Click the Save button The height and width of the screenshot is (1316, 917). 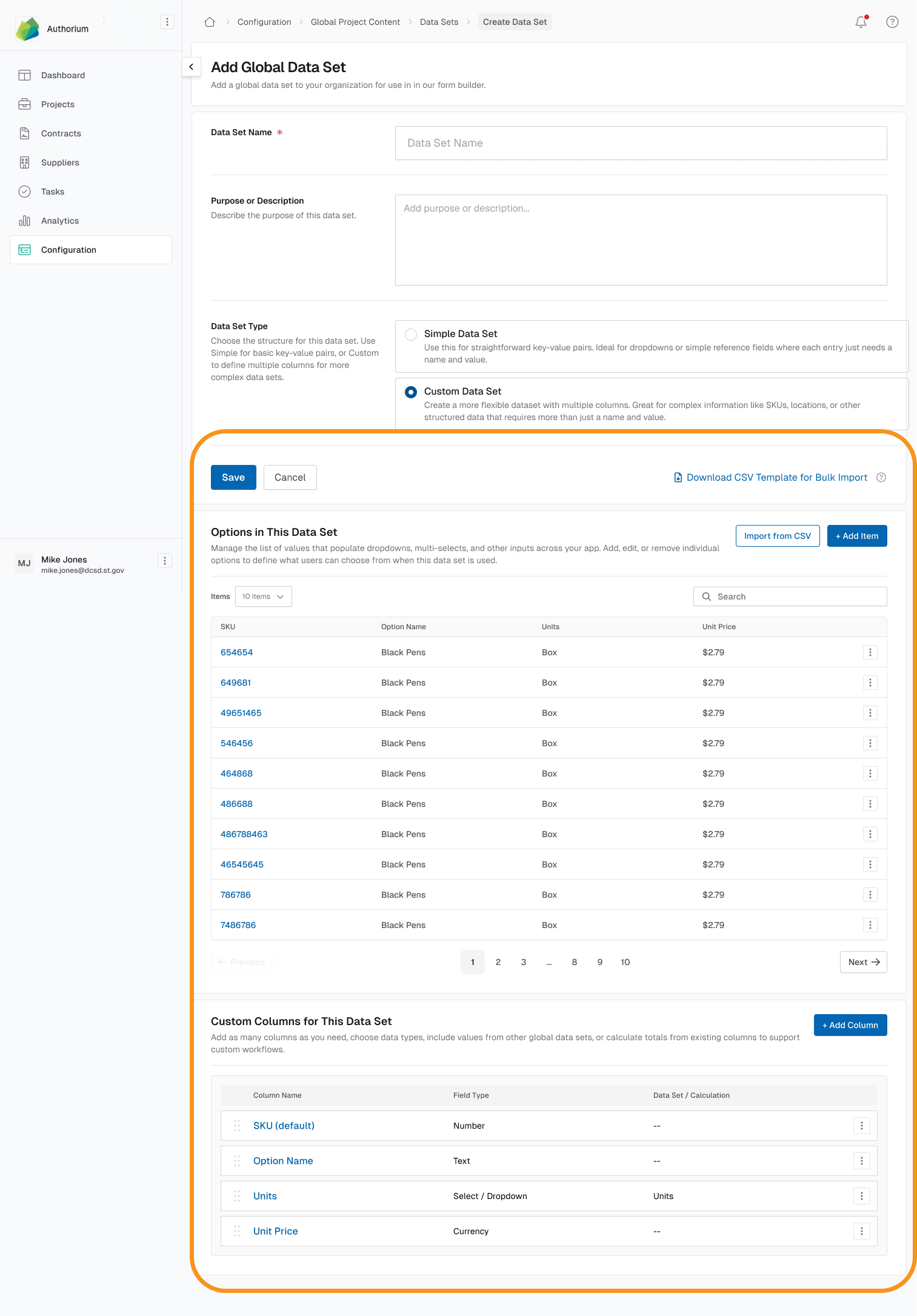pyautogui.click(x=233, y=478)
